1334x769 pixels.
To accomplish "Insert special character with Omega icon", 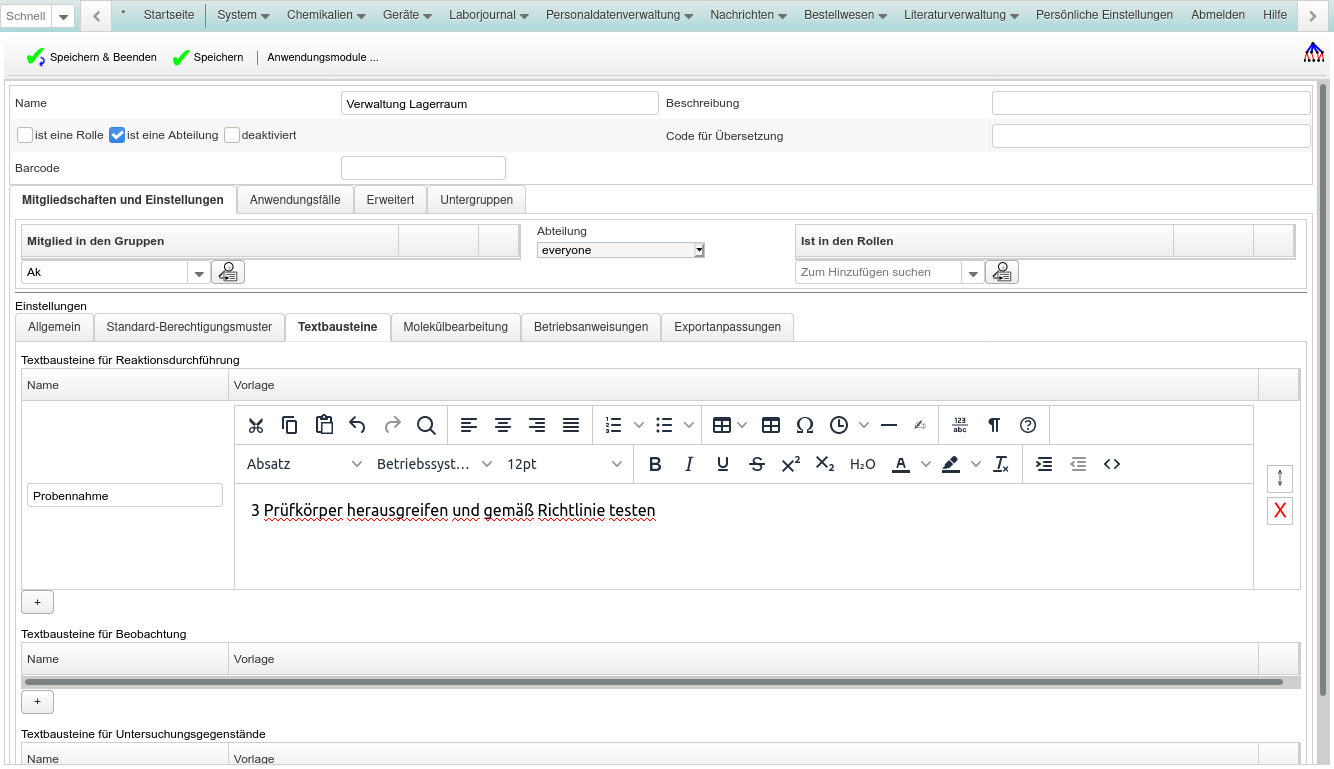I will click(x=805, y=425).
